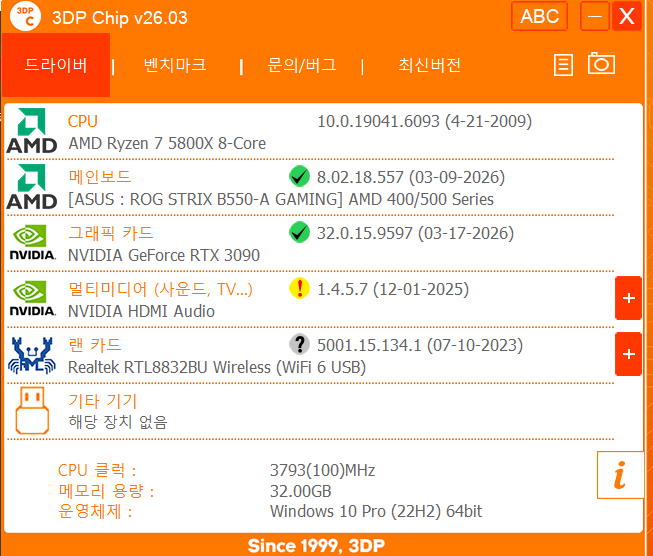
Task: Click the gray question mark beside 5001.15.134.1
Action: (x=299, y=344)
